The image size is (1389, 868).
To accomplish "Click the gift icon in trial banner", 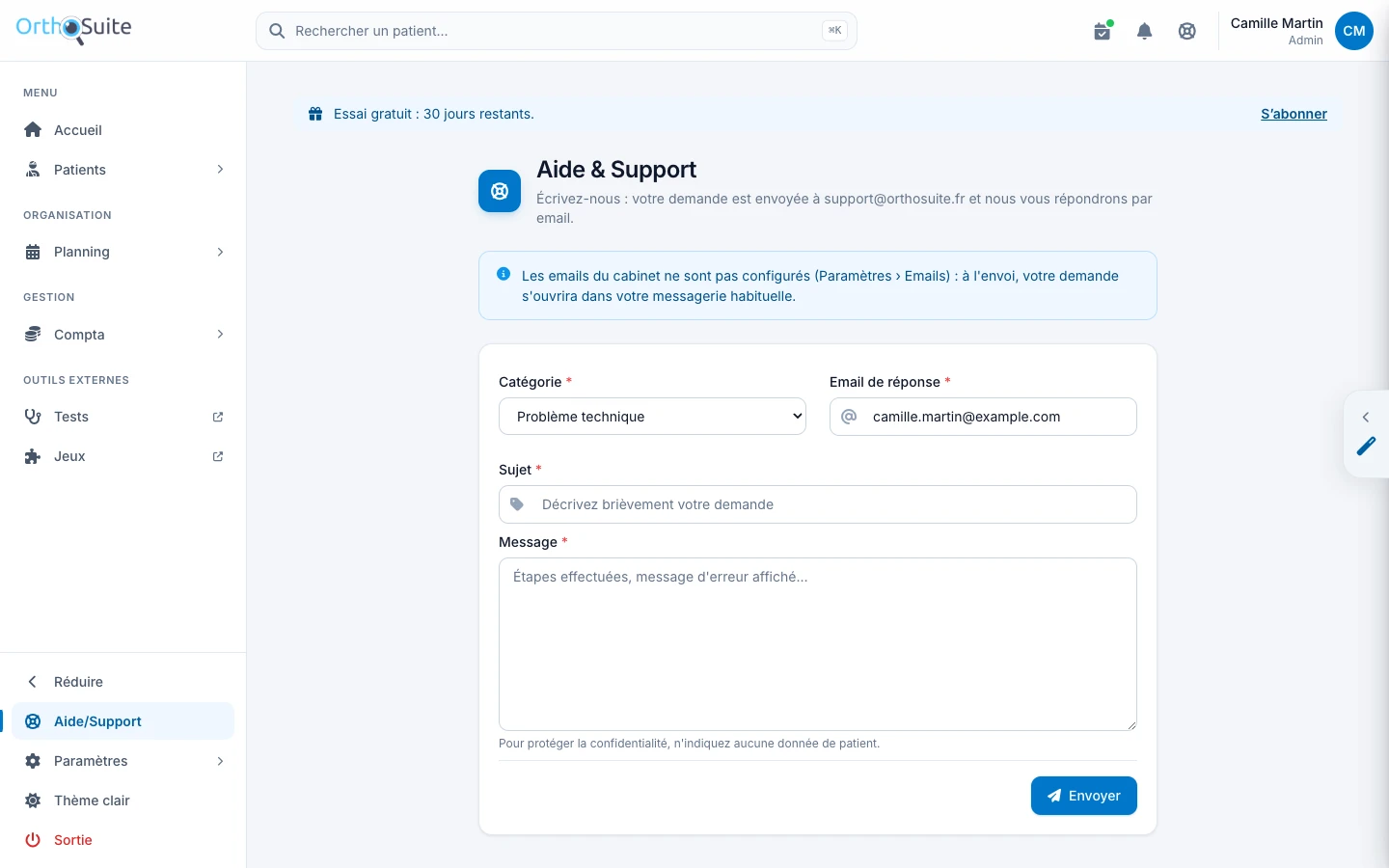I will 315,114.
